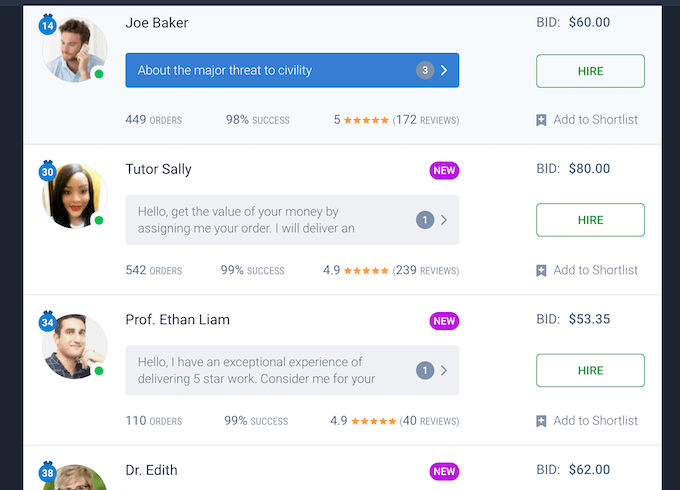Image resolution: width=680 pixels, height=490 pixels.
Task: Click the level 30 badge on Tutor Sally
Action: tap(48, 172)
